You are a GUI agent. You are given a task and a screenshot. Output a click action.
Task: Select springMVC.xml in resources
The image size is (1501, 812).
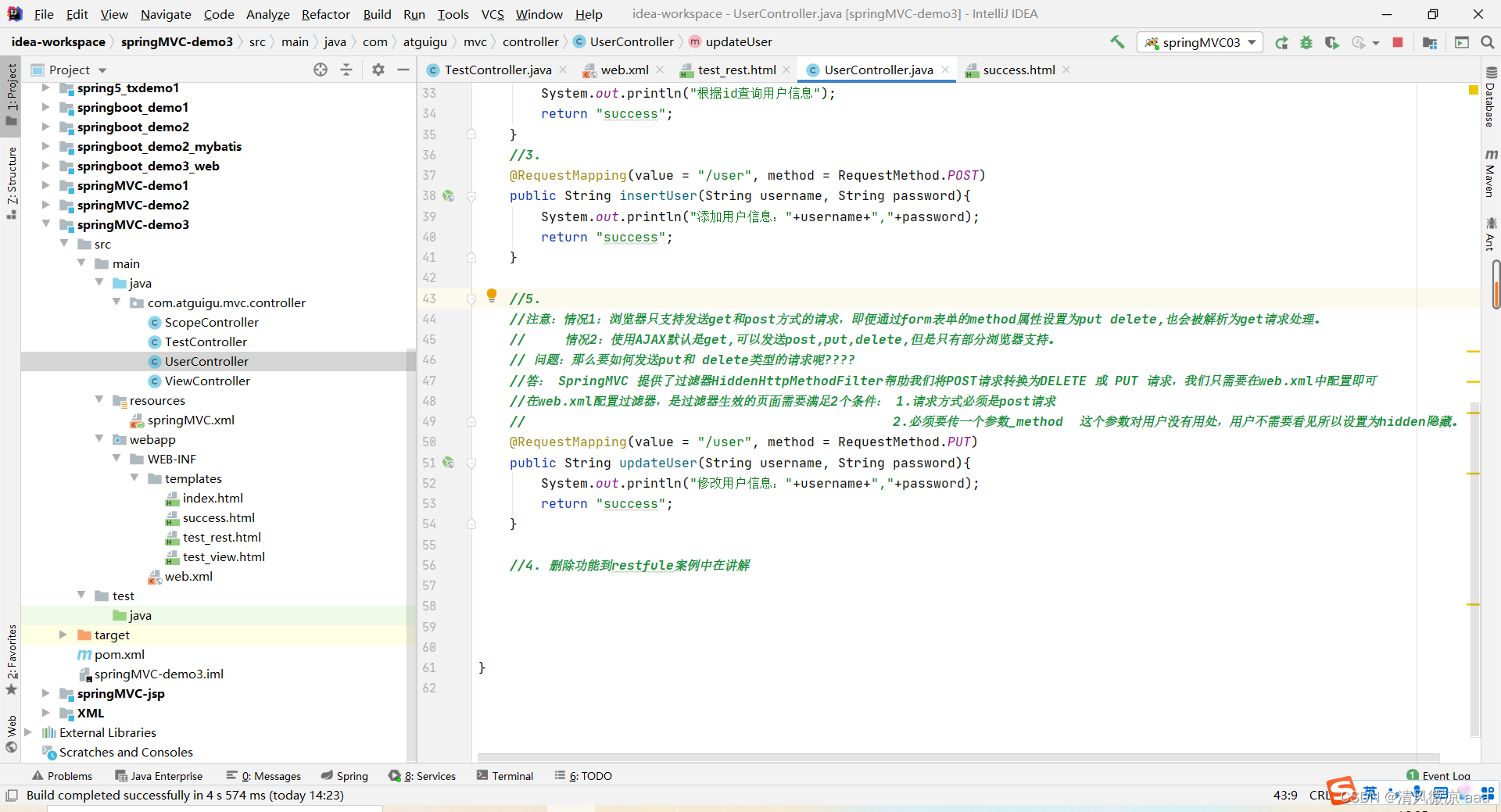191,420
